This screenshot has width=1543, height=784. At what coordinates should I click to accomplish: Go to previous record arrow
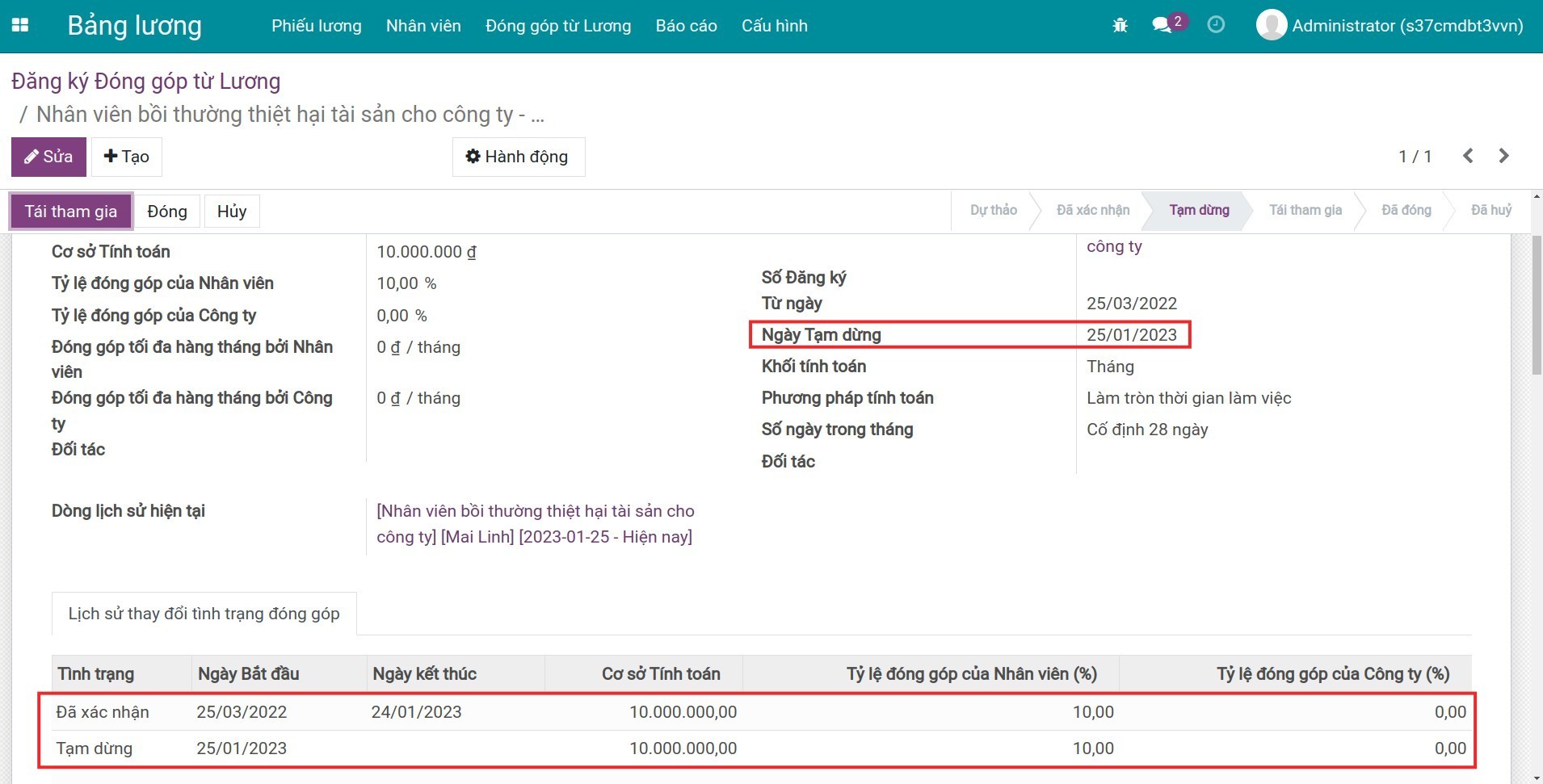(1468, 156)
